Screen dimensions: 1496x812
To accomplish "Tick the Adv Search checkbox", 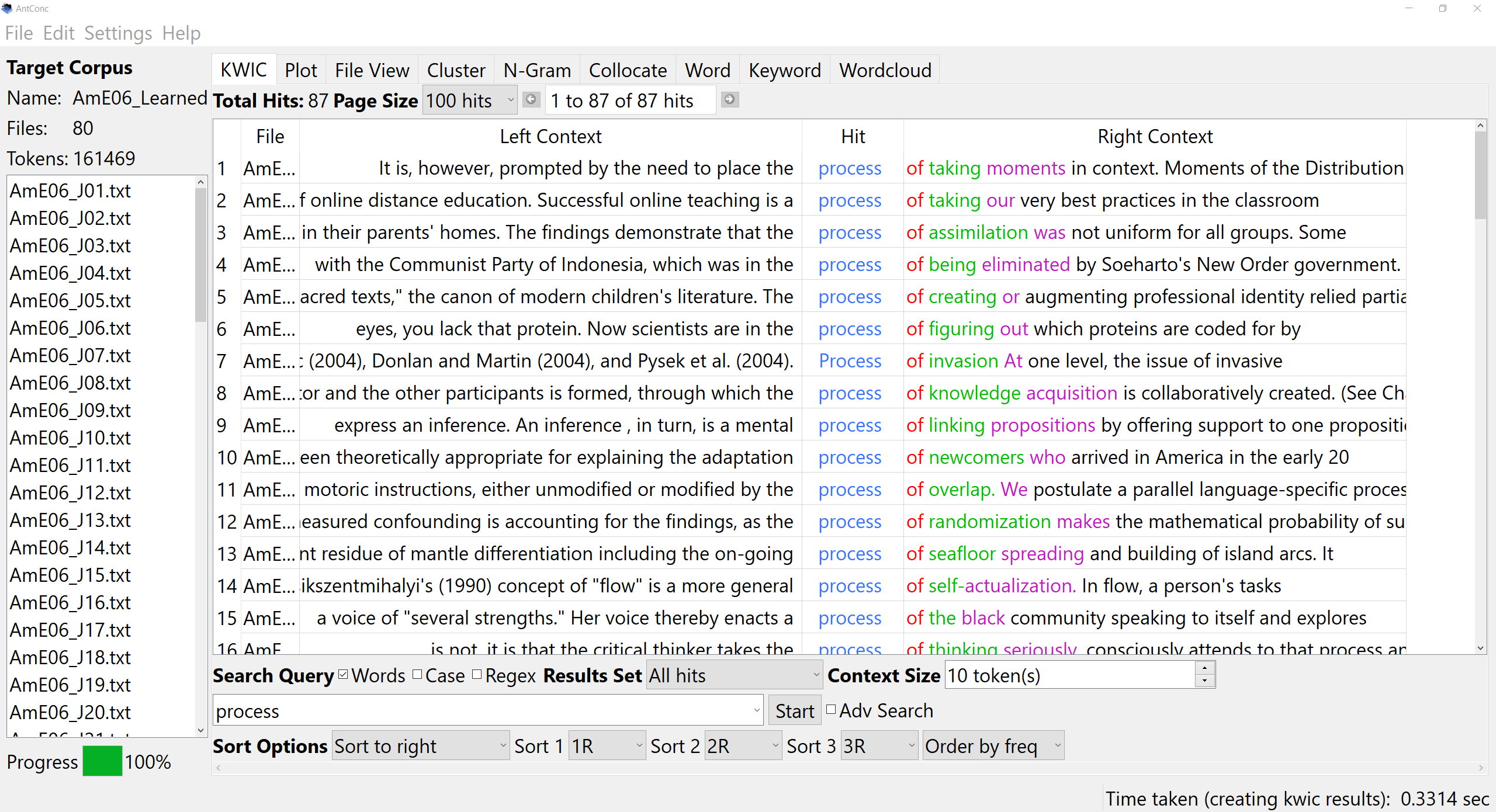I will [x=831, y=710].
